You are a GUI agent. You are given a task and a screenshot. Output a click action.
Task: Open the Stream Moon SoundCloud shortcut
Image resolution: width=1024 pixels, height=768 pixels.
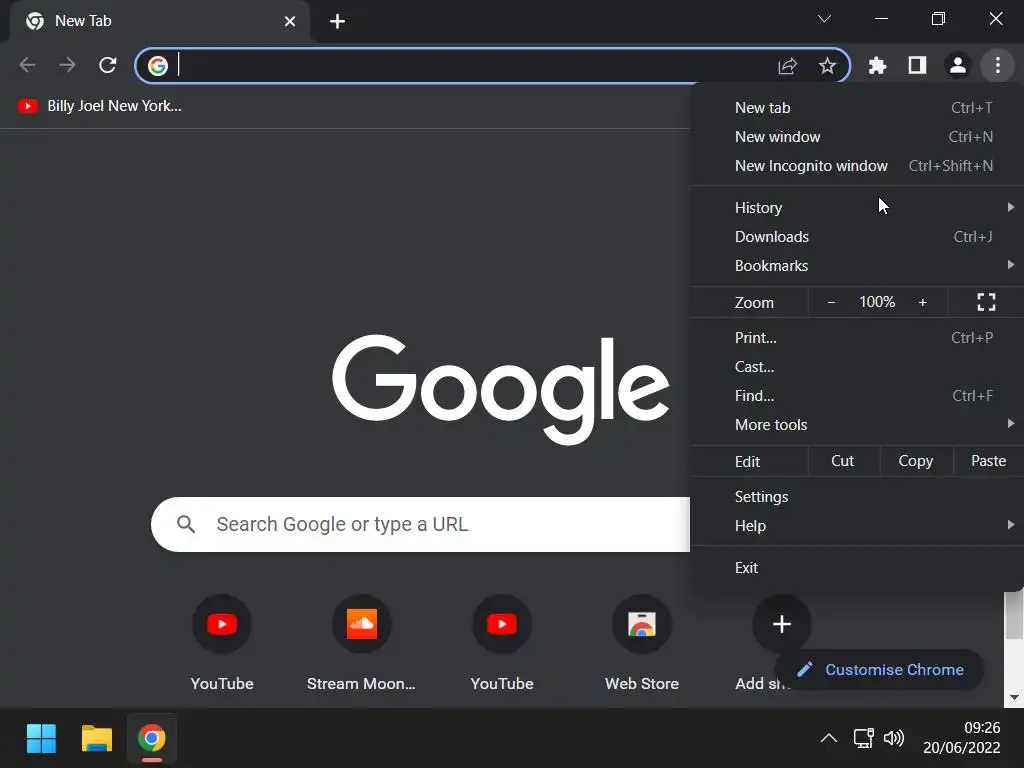362,643
